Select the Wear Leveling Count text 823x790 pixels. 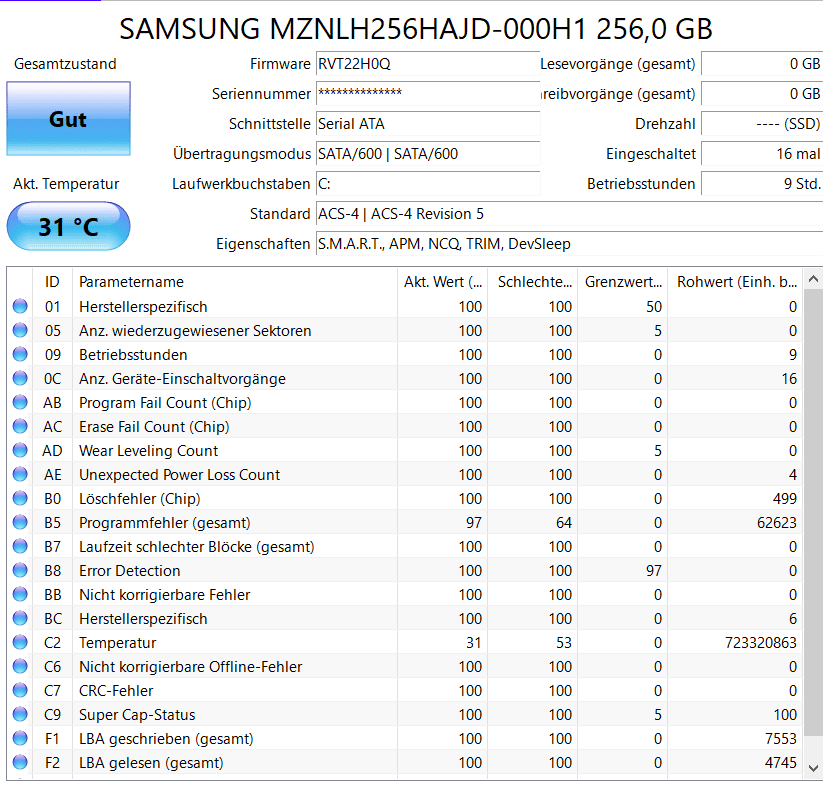(149, 451)
